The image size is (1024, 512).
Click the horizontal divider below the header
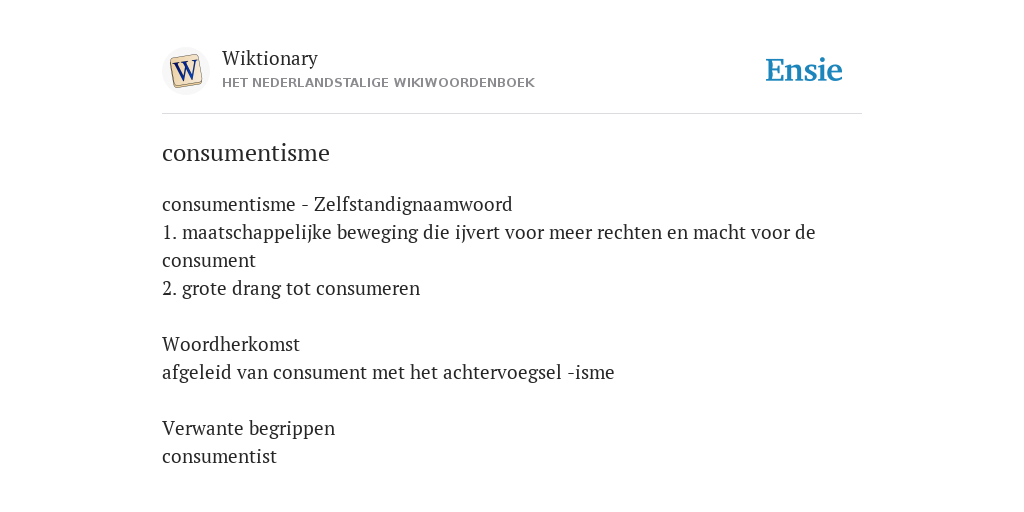coord(512,114)
